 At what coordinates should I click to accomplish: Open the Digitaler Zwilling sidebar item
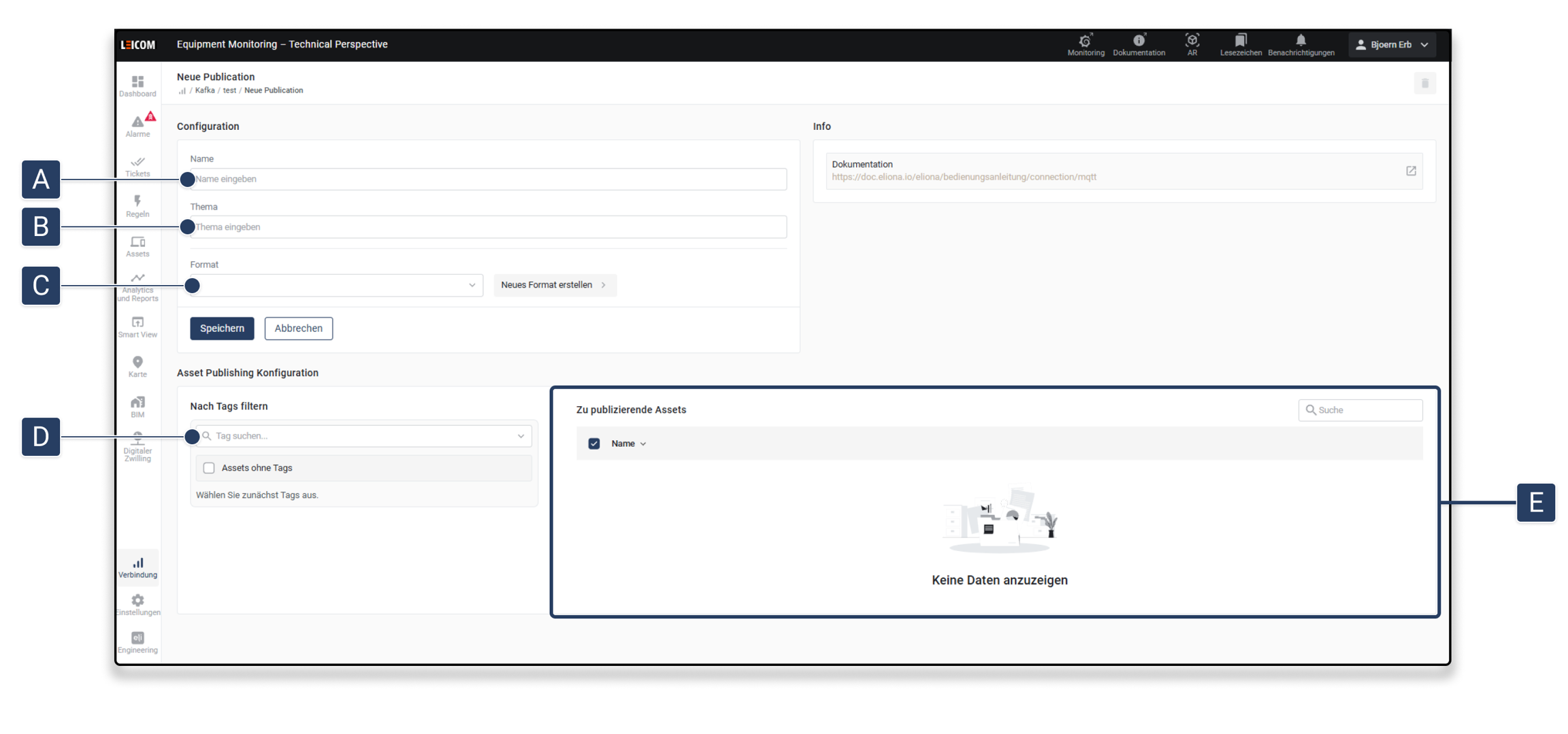point(137,447)
